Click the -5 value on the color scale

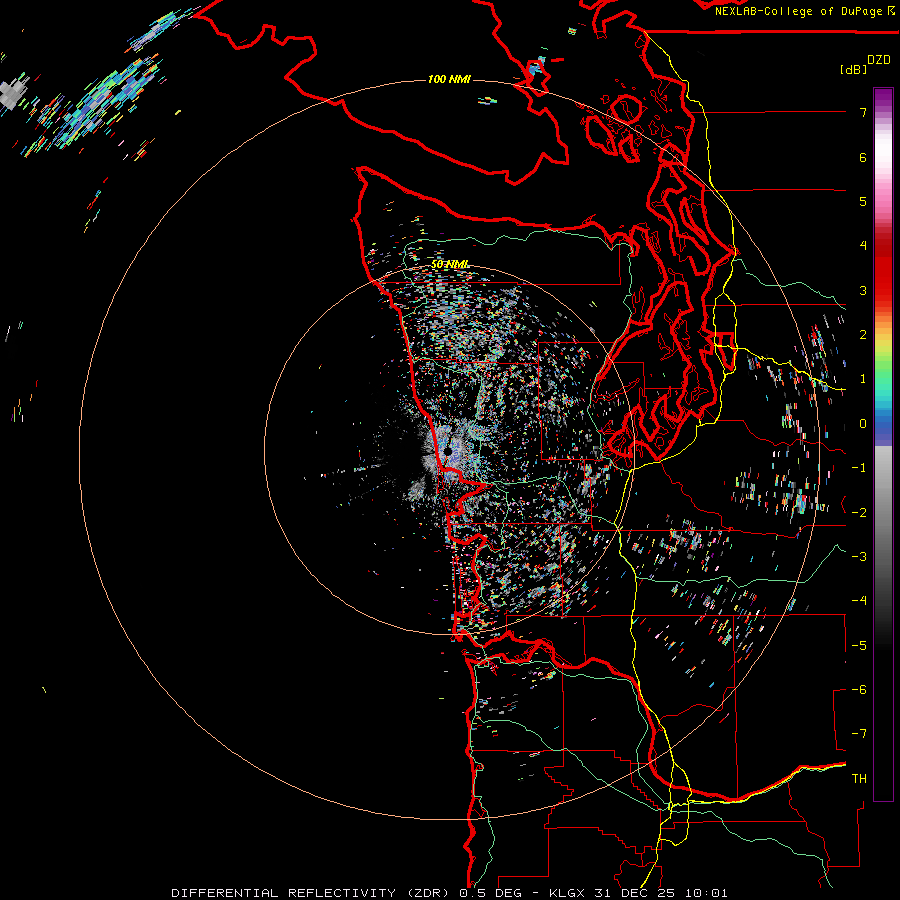(859, 646)
